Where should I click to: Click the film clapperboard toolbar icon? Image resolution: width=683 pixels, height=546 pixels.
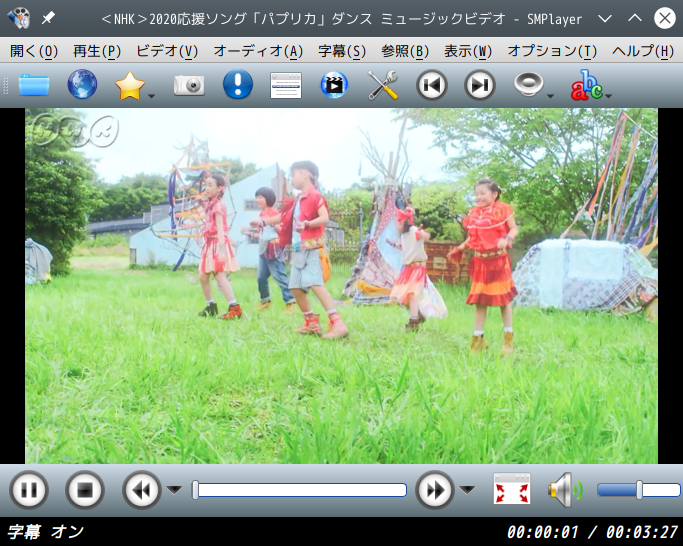click(334, 85)
